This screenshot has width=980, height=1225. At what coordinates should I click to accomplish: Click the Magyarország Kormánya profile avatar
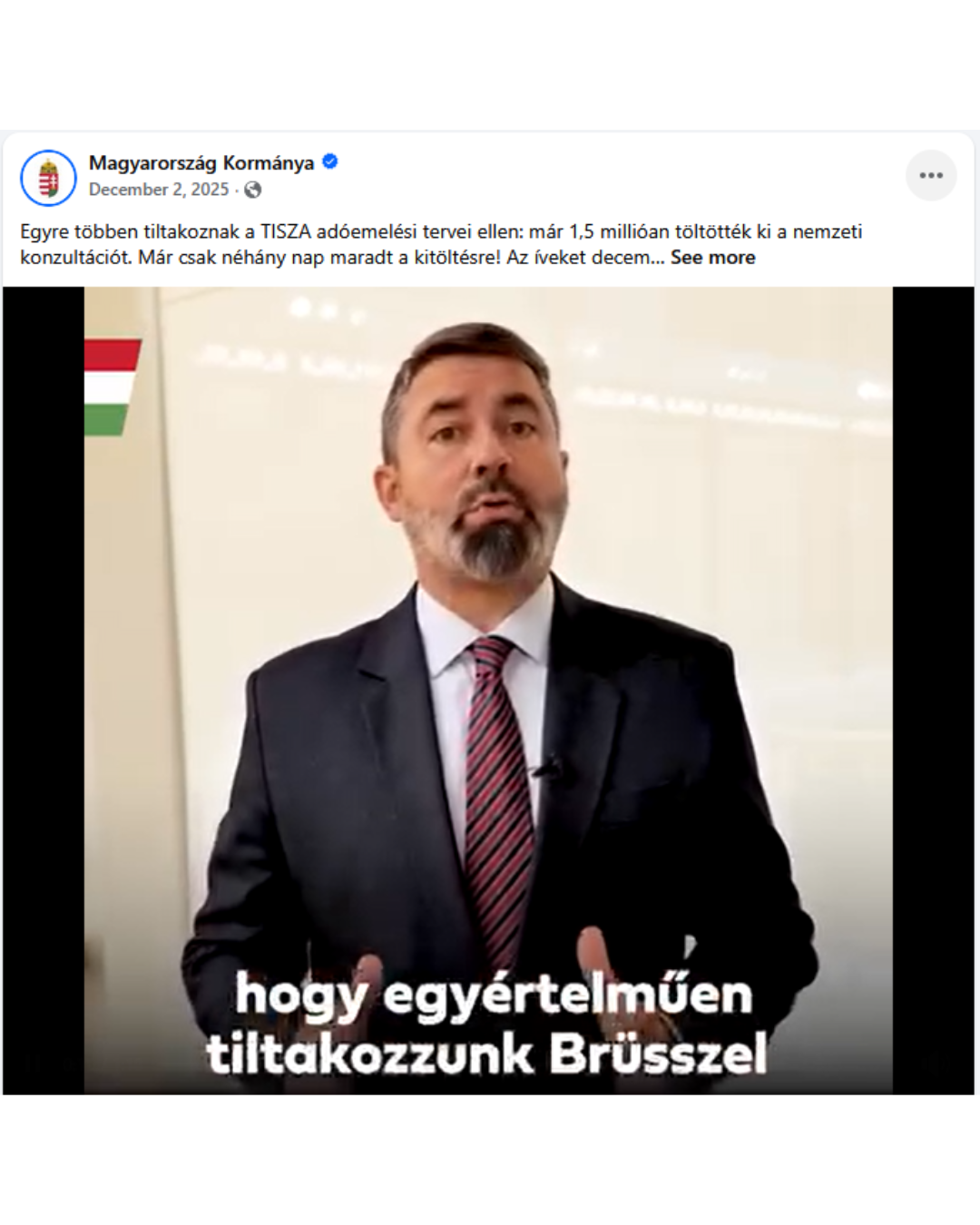pos(48,178)
